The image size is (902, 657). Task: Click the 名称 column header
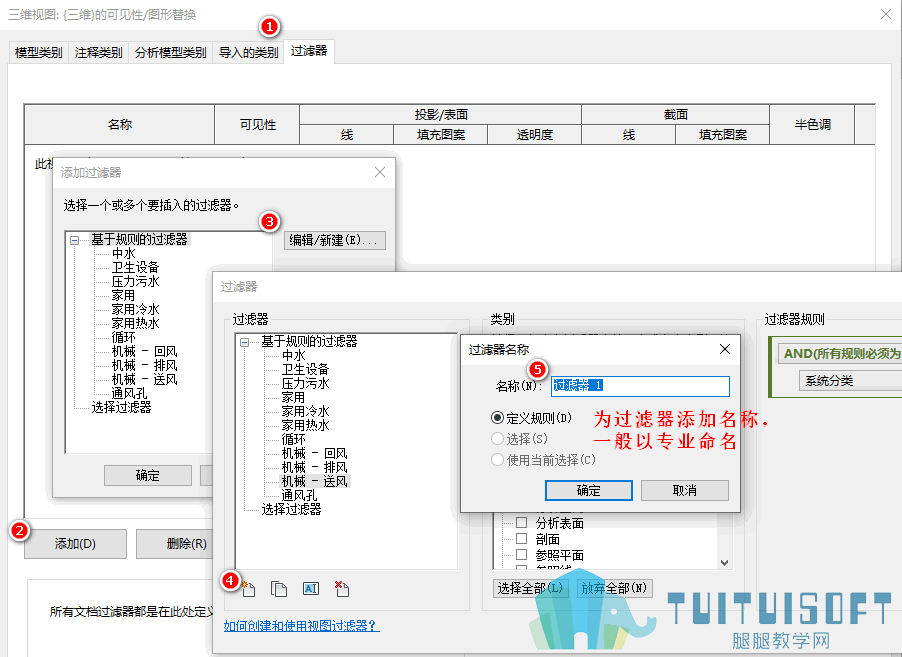[120, 124]
